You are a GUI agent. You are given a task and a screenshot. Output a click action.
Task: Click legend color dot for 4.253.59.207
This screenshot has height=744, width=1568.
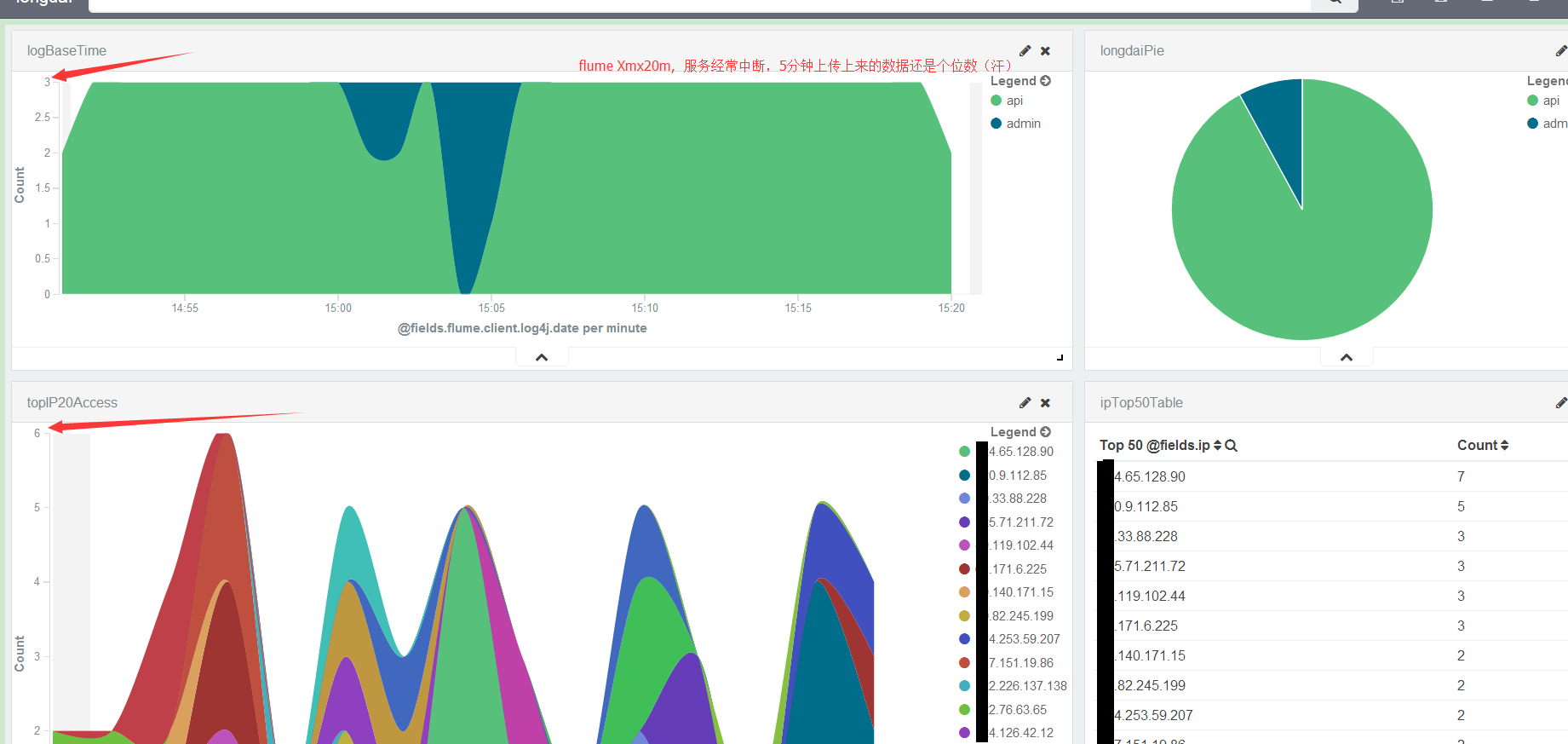tap(965, 639)
